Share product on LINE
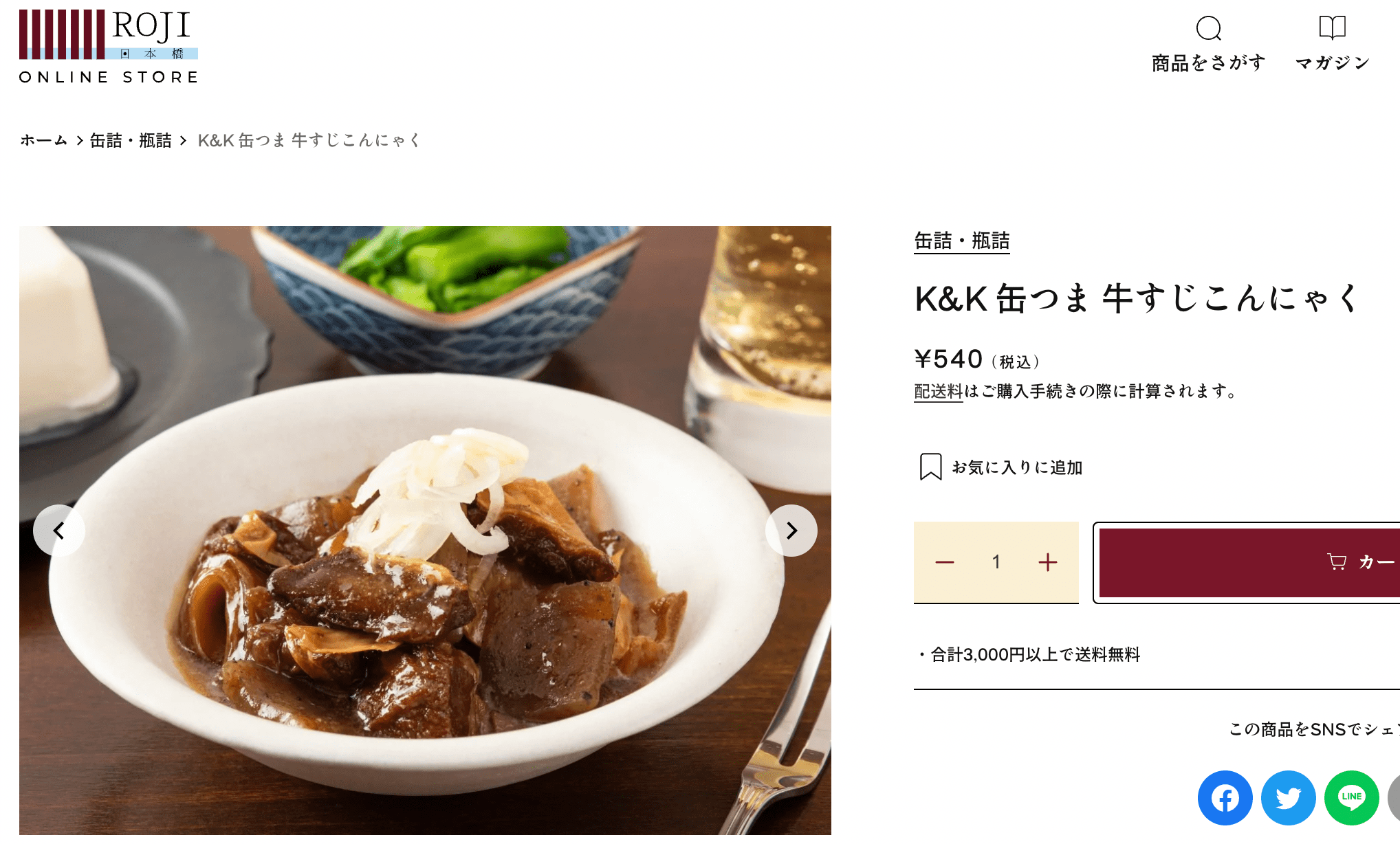 [1352, 798]
